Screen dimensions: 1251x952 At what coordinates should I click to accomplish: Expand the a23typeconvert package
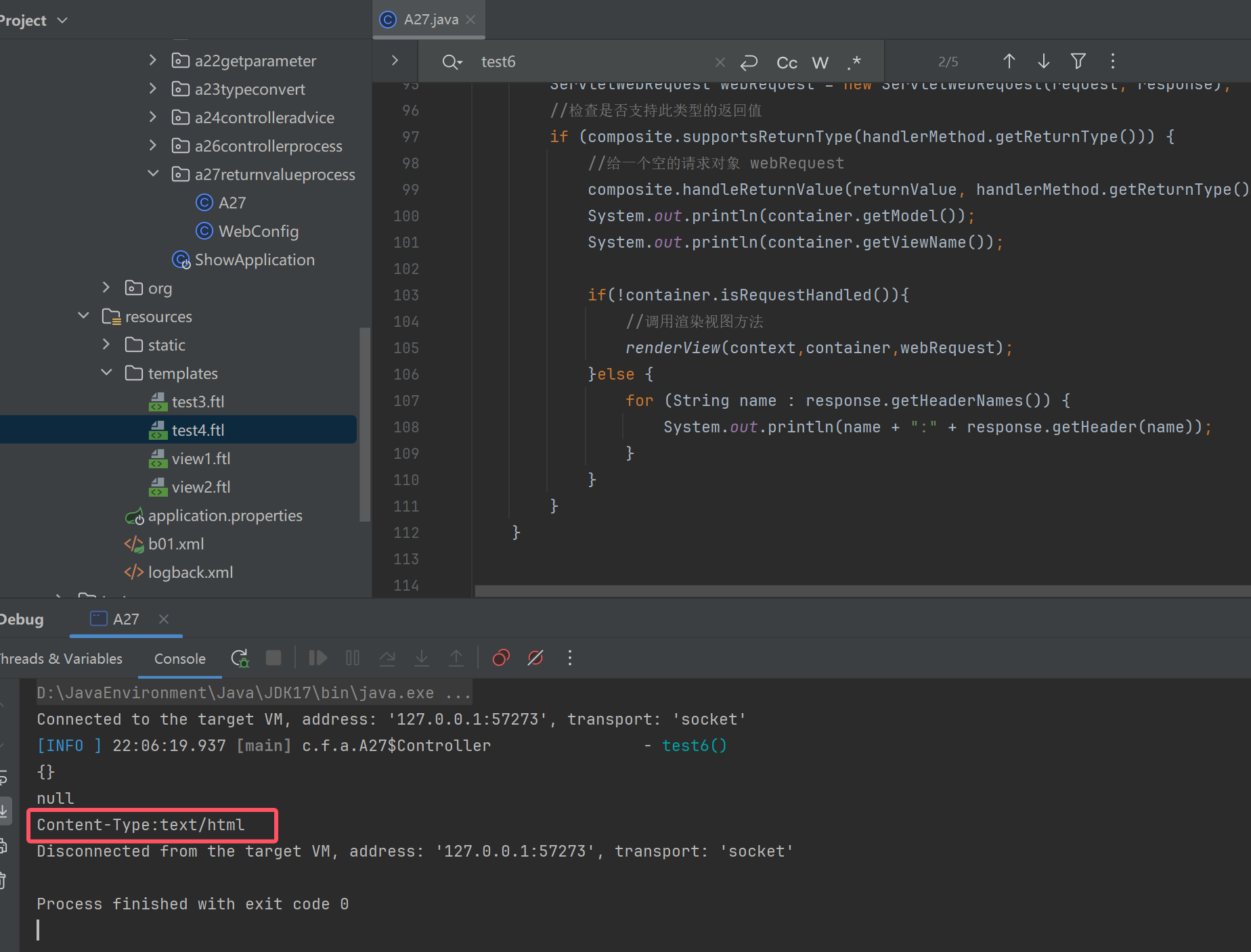pos(153,89)
